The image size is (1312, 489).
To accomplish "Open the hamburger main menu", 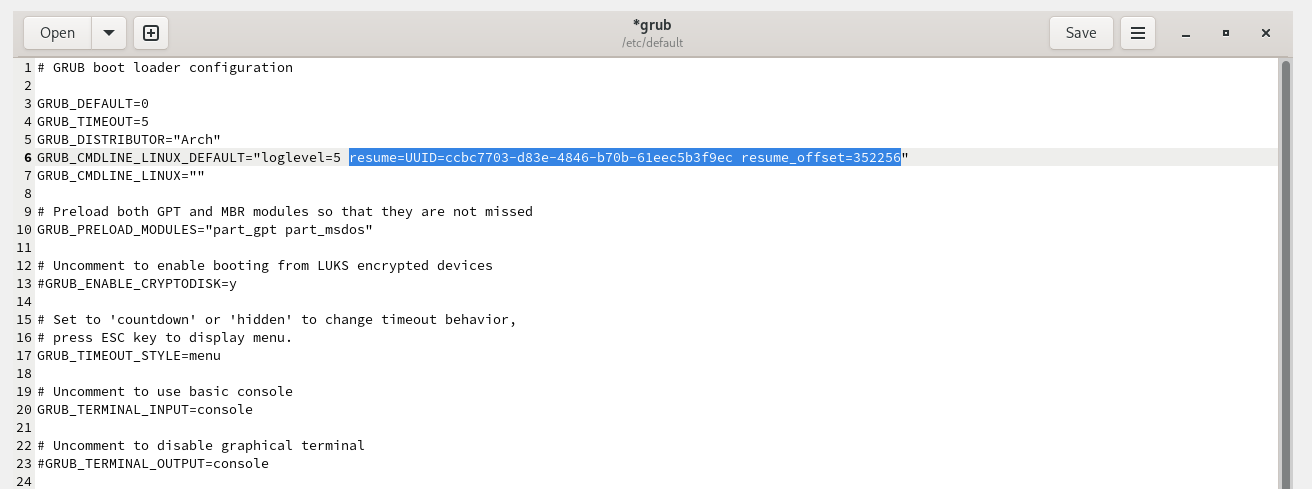I will (x=1137, y=33).
